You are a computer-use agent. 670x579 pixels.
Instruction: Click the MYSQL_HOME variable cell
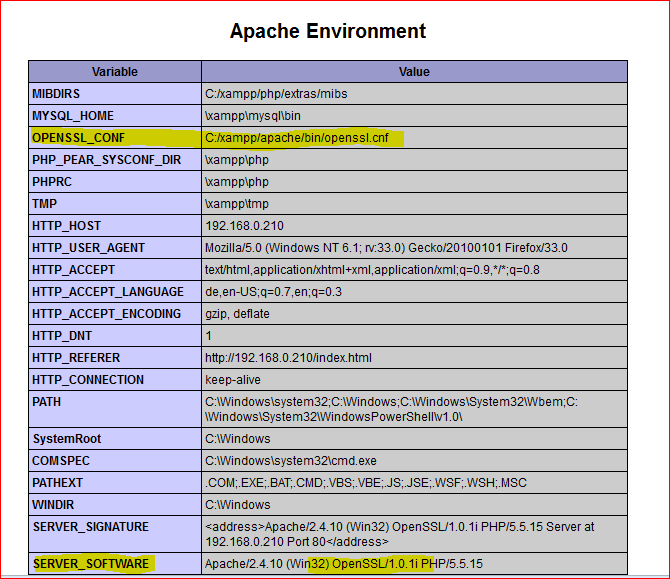pos(115,116)
